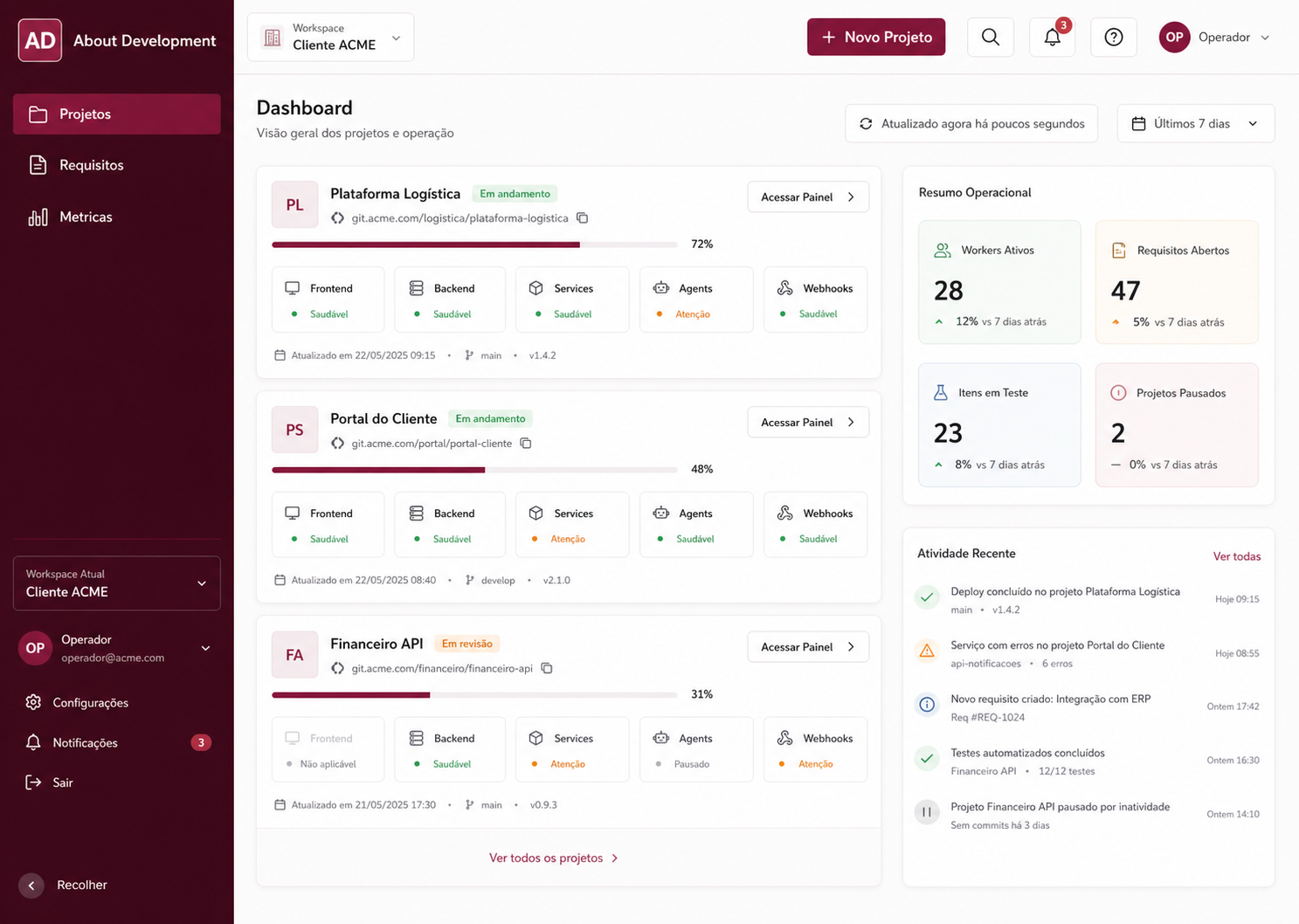Click the OP avatar in the top header
The height and width of the screenshot is (924, 1299).
(x=1174, y=37)
